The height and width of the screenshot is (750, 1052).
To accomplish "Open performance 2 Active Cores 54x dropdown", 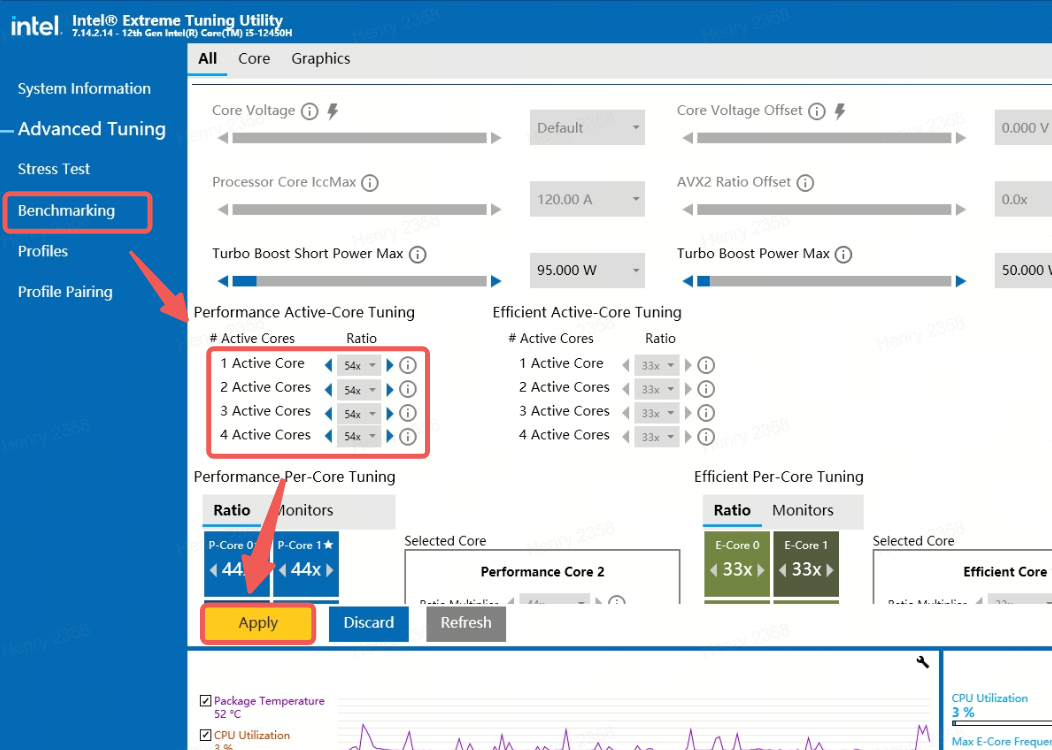I will [x=359, y=390].
